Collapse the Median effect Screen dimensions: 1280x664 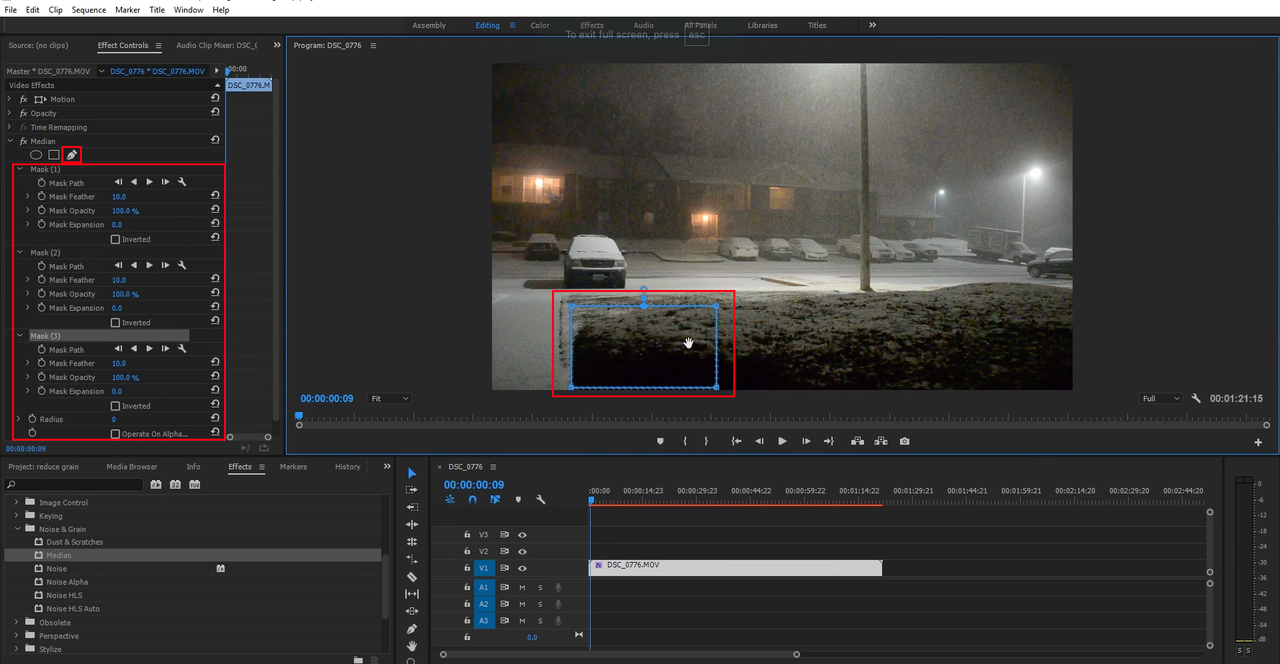coord(9,141)
